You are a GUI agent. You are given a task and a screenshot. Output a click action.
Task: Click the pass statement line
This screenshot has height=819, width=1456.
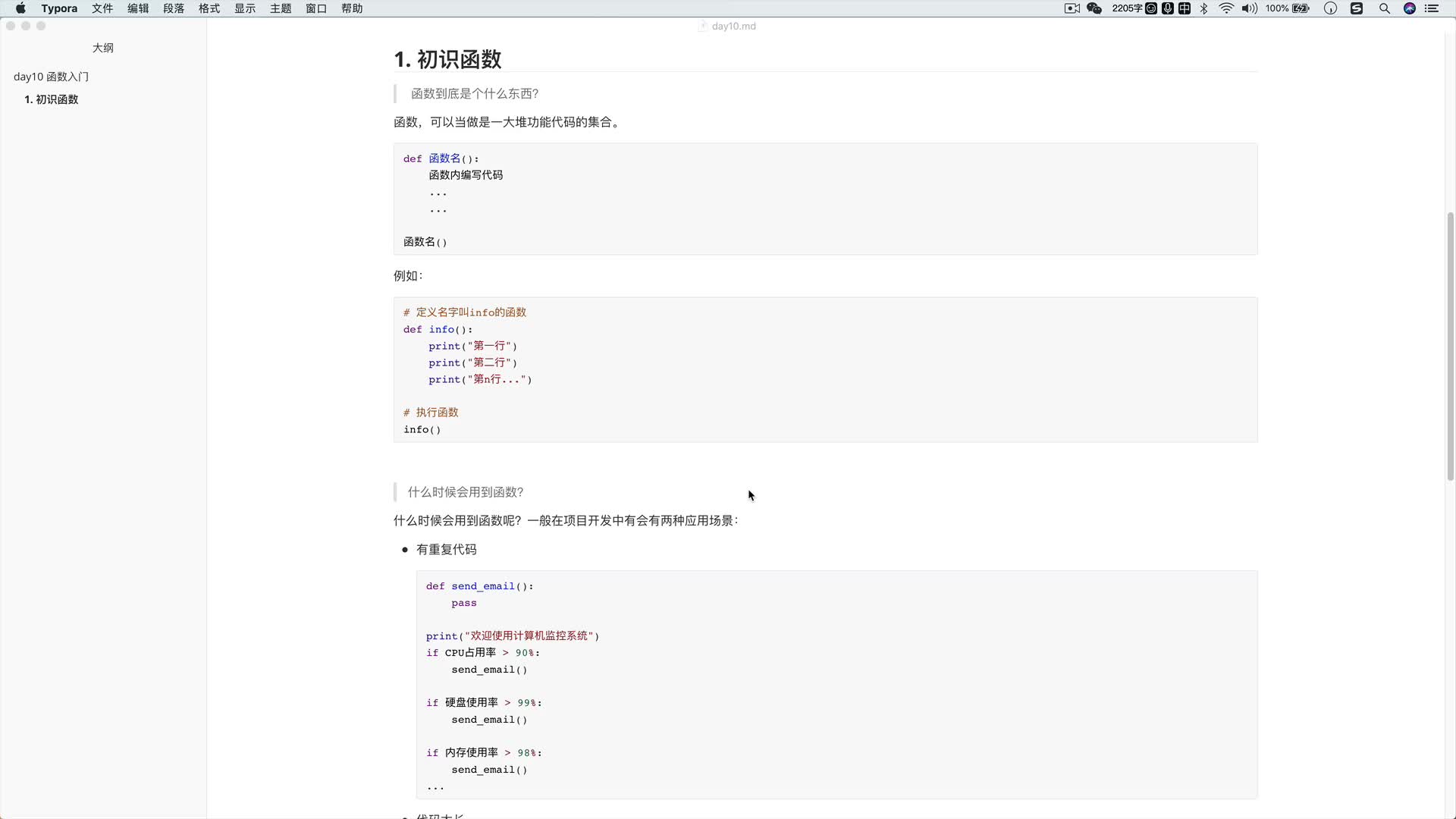464,603
